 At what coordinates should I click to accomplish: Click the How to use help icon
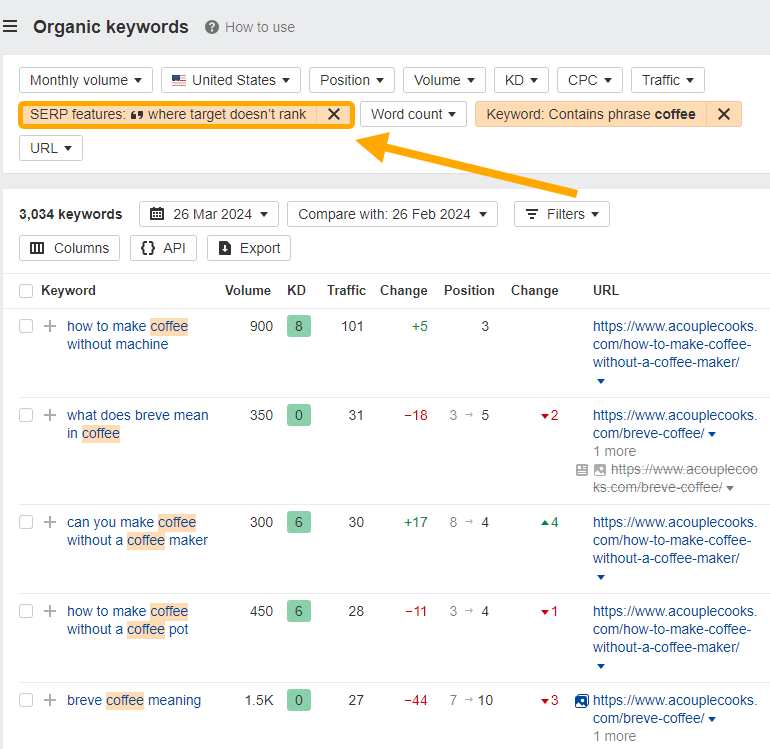212,27
